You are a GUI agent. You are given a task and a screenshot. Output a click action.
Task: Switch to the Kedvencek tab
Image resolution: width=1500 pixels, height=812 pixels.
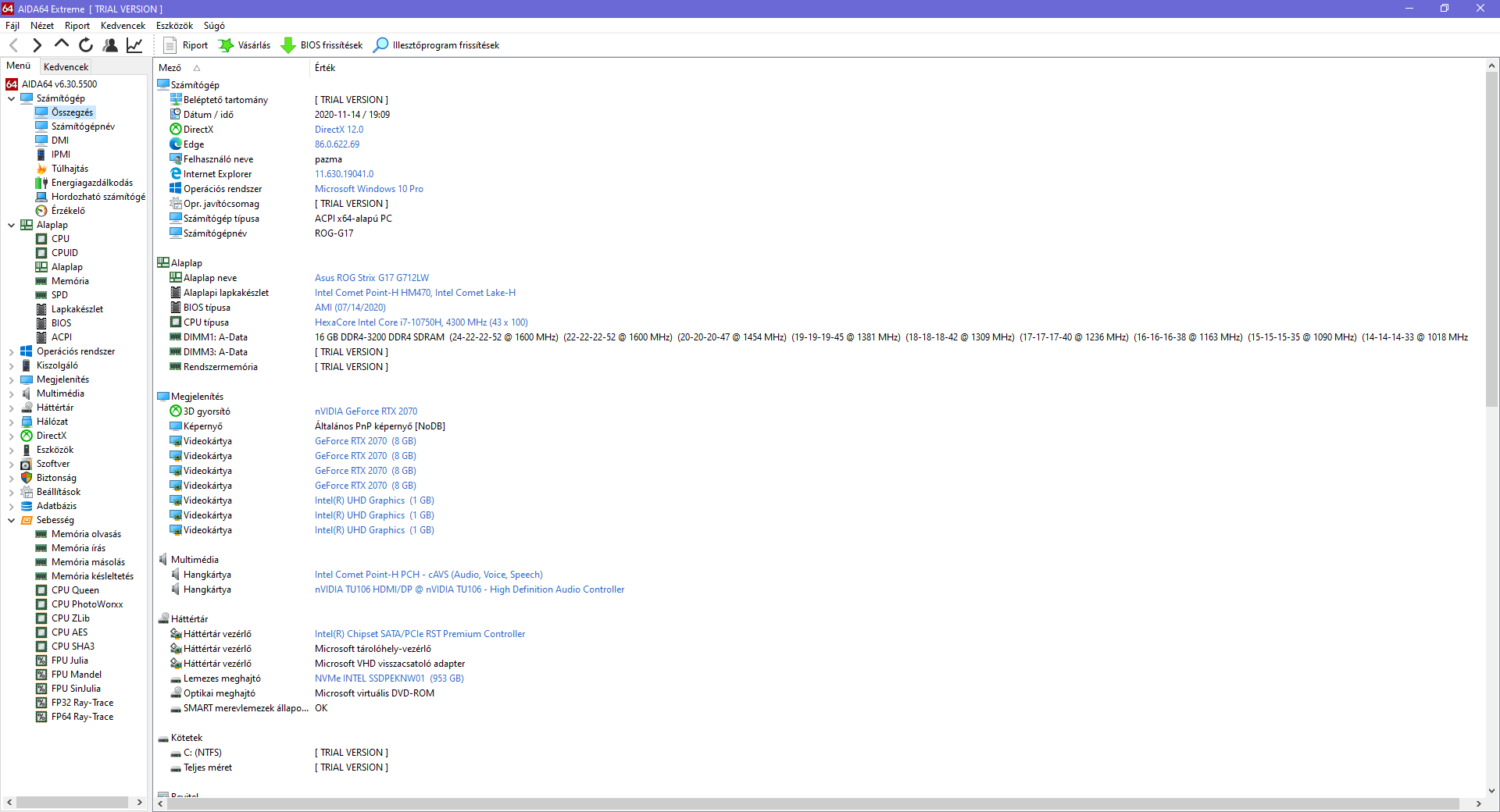click(66, 67)
